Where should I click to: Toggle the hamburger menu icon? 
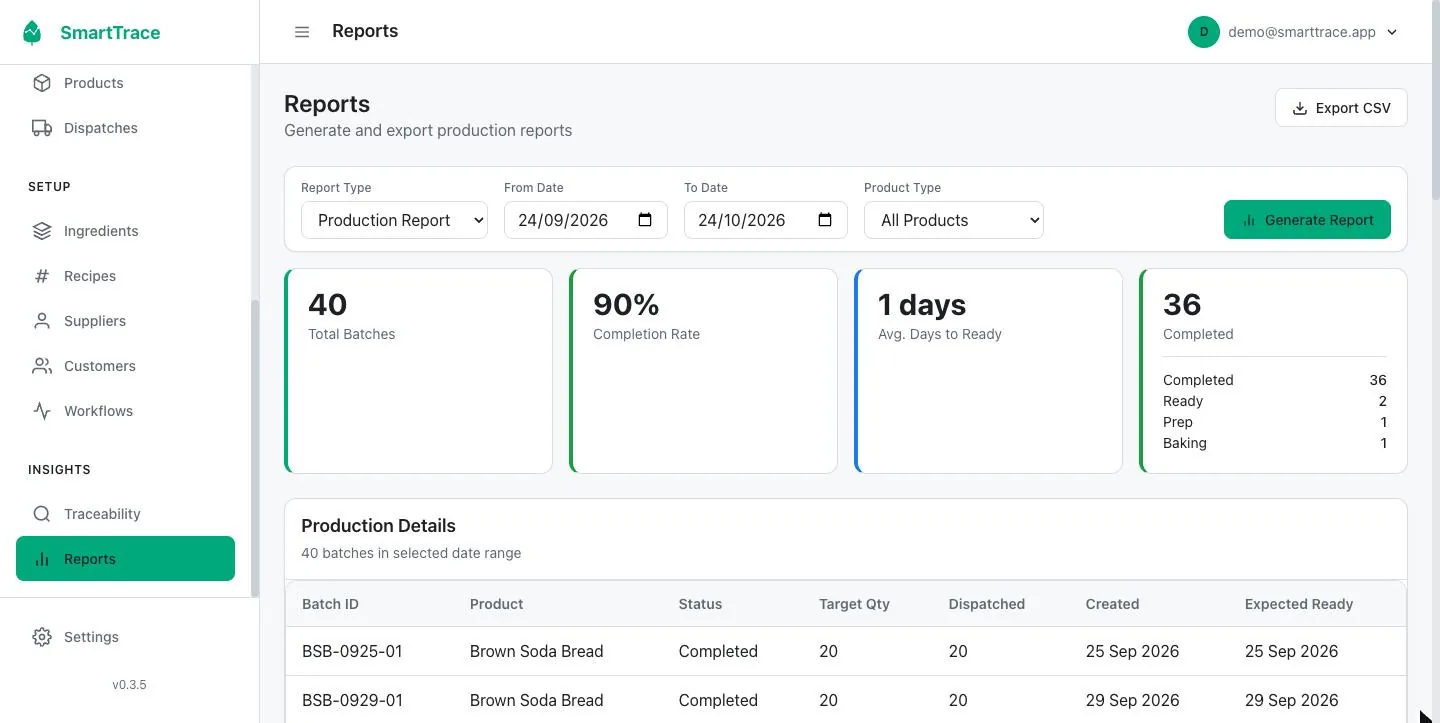[x=302, y=32]
